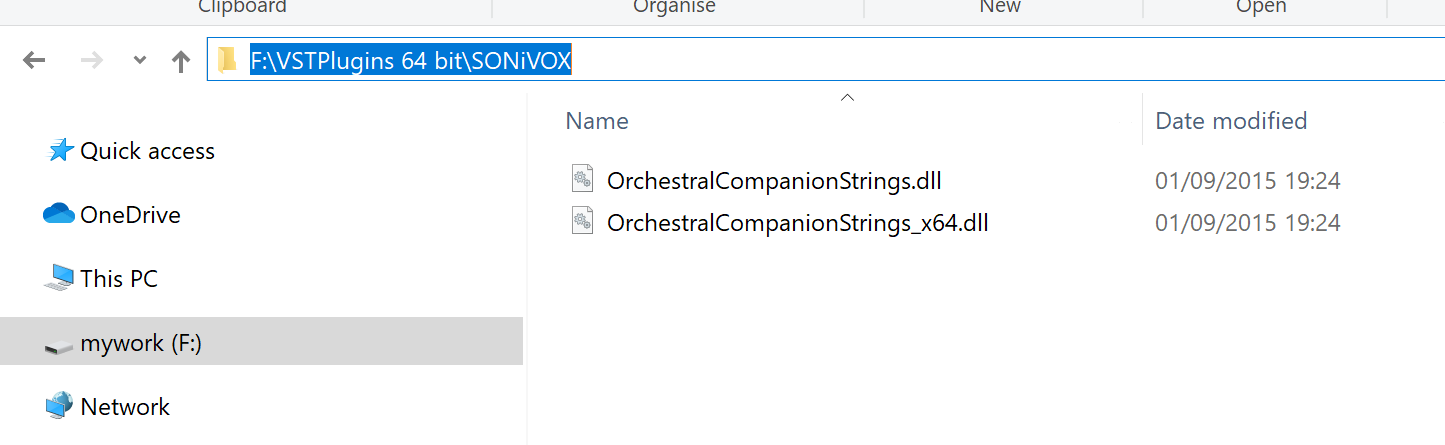
Task: Select OrchestralCompanionStrings_x64.dll file
Action: click(x=797, y=222)
